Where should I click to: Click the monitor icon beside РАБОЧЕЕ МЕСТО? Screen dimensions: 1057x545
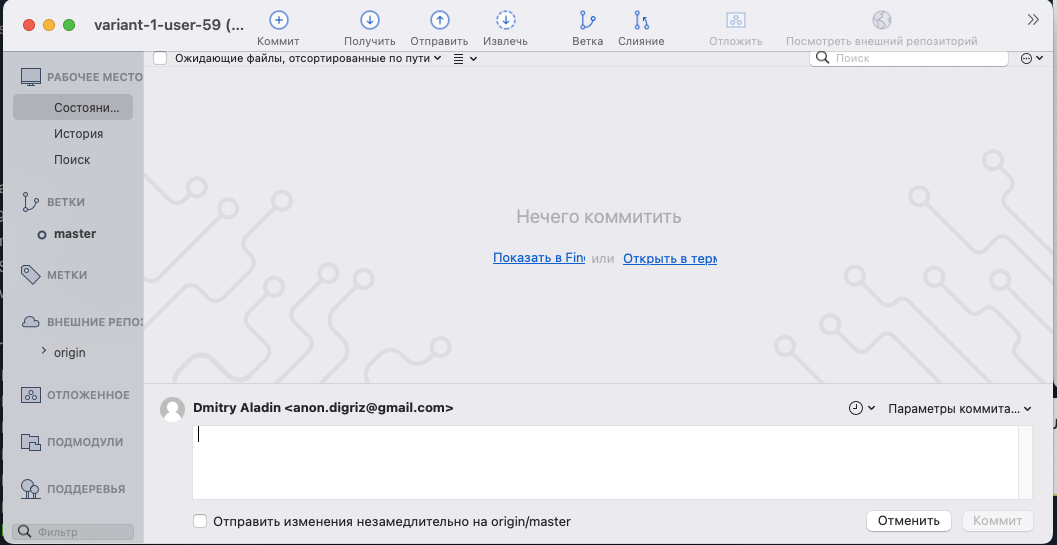(30, 77)
